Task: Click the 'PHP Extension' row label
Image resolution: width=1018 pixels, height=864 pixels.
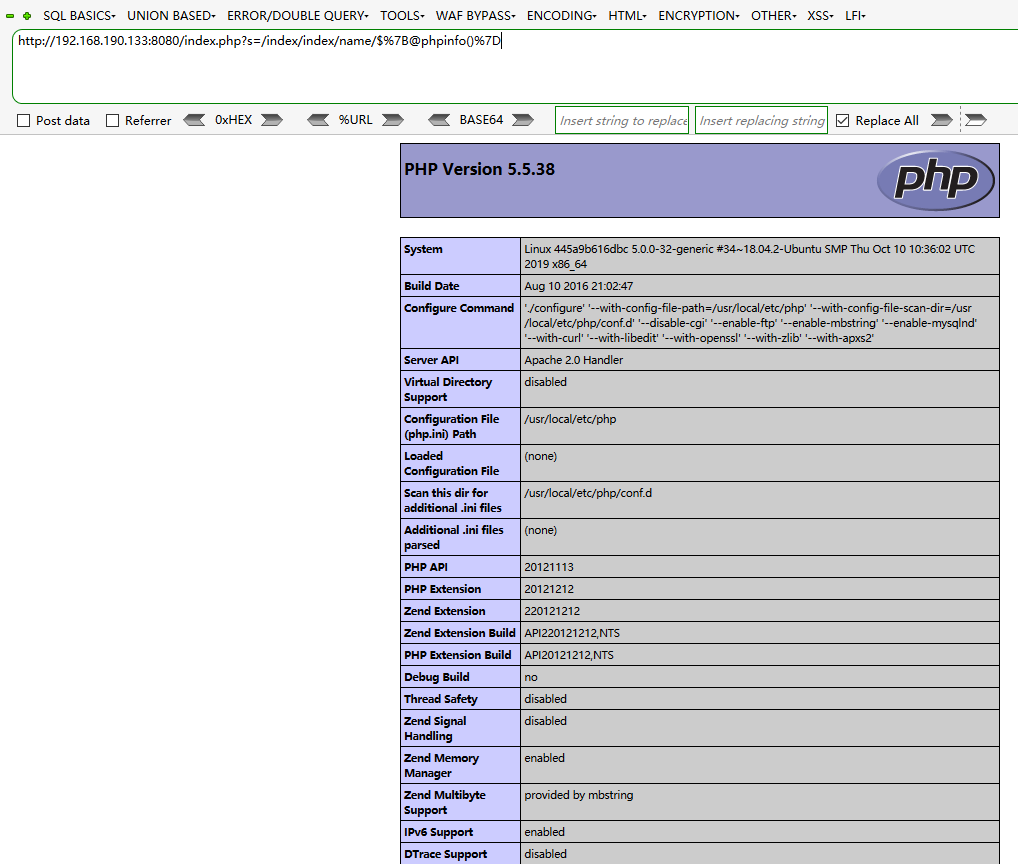Action: click(443, 589)
